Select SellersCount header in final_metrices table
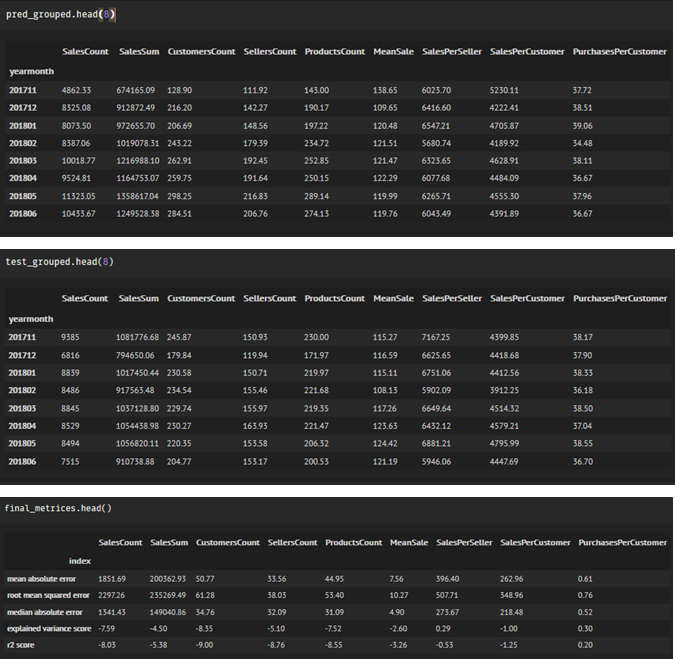 [x=292, y=542]
